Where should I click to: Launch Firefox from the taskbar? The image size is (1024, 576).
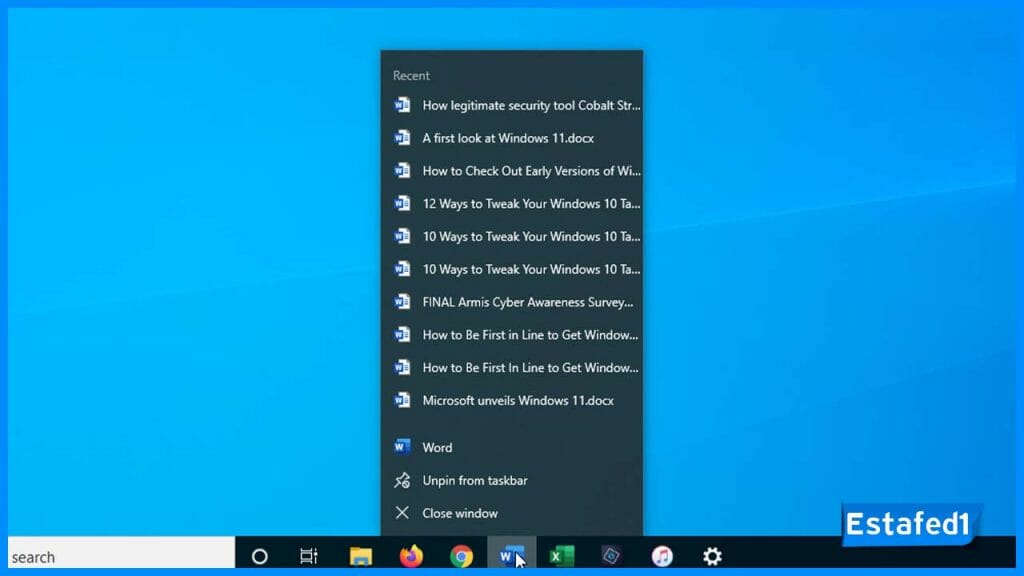pos(411,556)
